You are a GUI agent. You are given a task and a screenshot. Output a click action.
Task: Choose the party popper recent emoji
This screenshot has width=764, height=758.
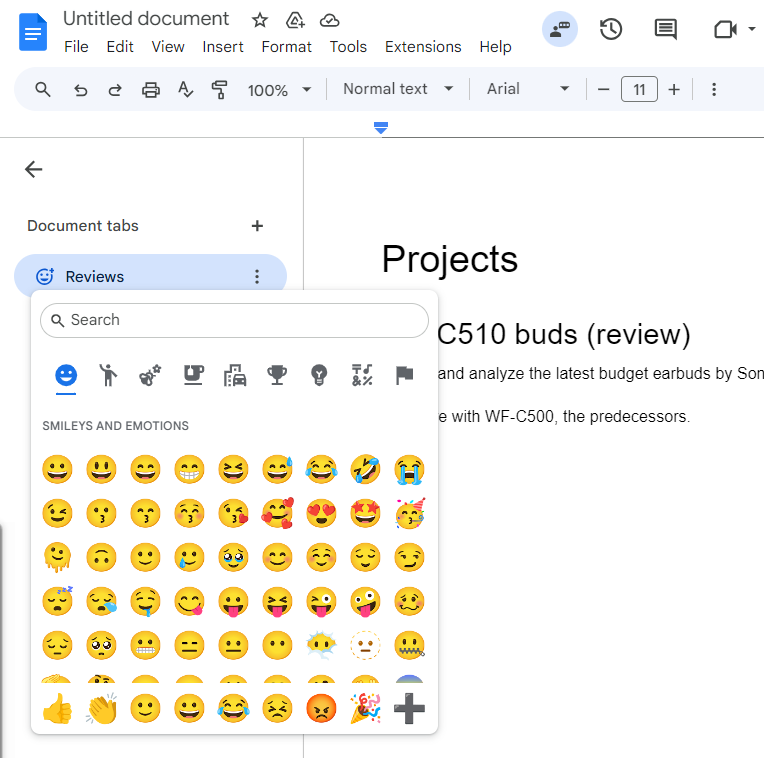point(365,708)
